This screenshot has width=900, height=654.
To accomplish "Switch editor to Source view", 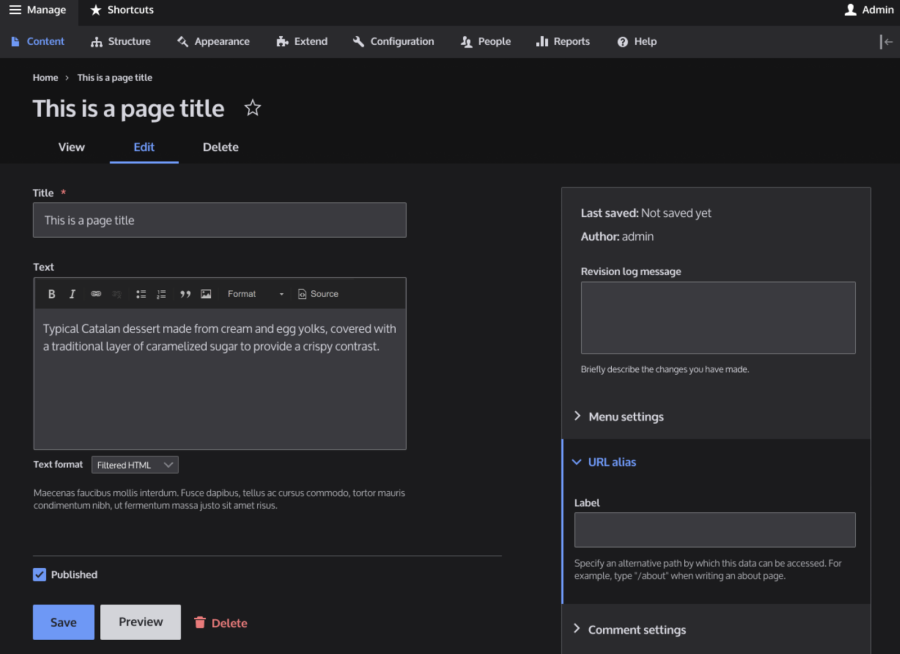I will point(318,294).
